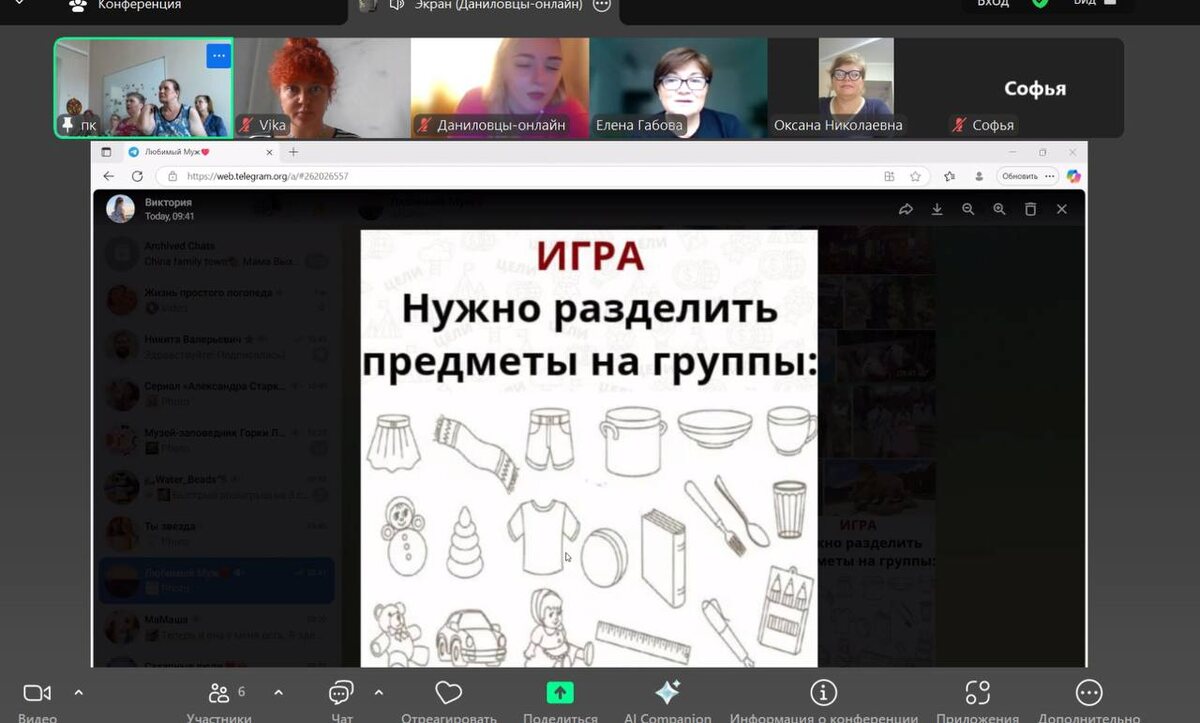Click the green Поделиться share screen button
1200x723 pixels.
click(560, 693)
